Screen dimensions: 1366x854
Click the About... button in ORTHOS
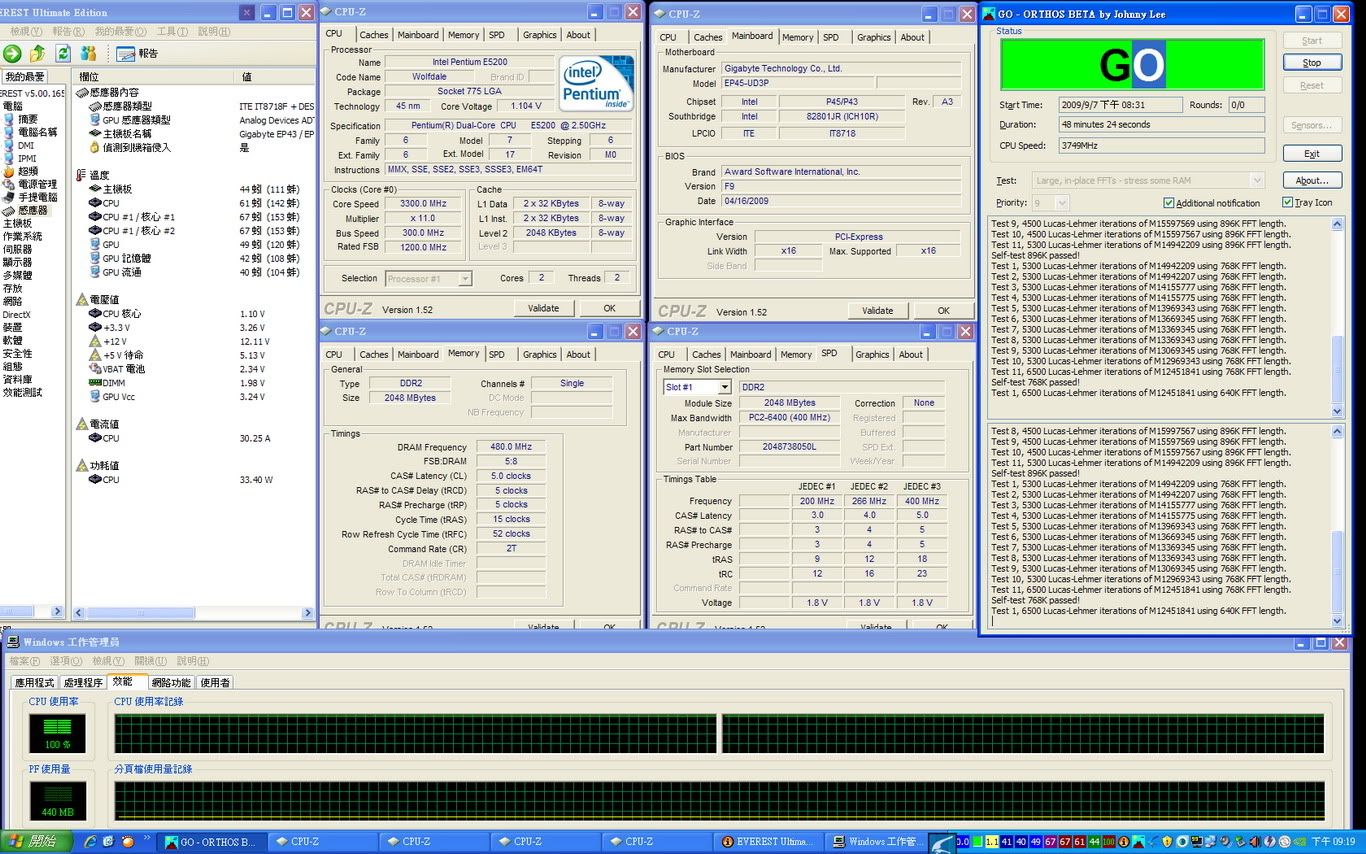click(x=1311, y=181)
